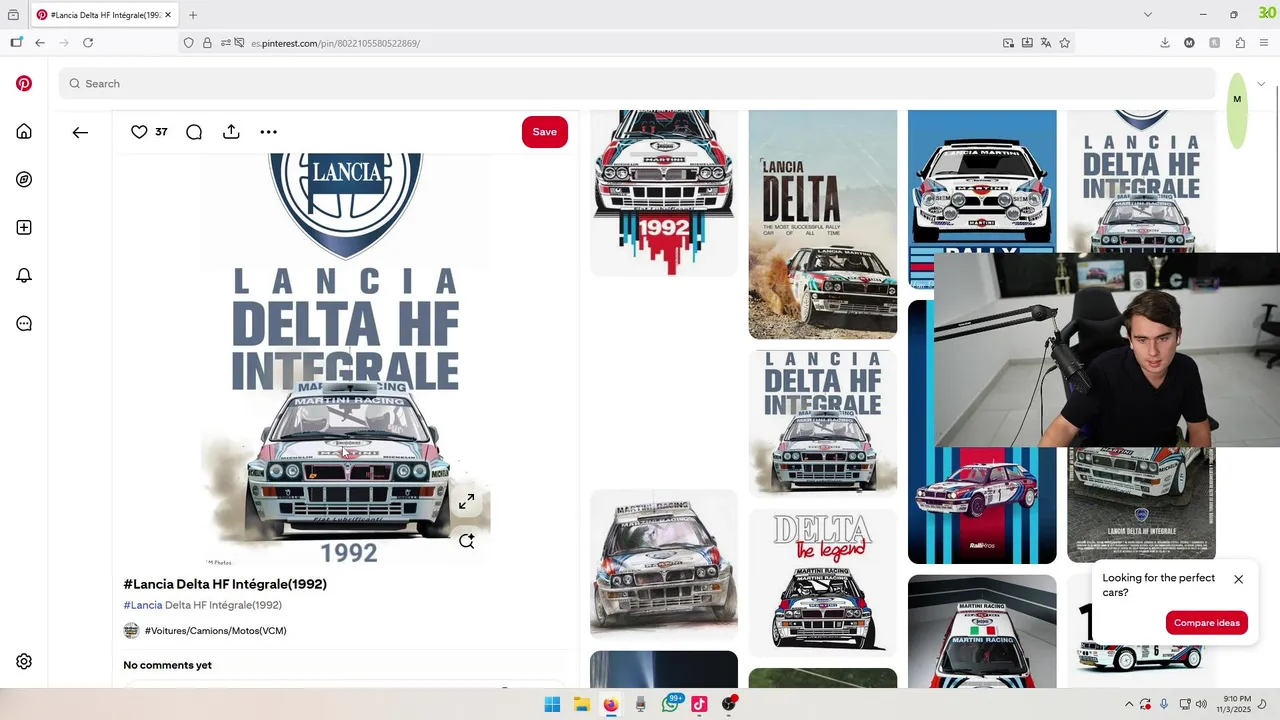
Task: Click the Compare ideas button
Action: click(x=1207, y=623)
